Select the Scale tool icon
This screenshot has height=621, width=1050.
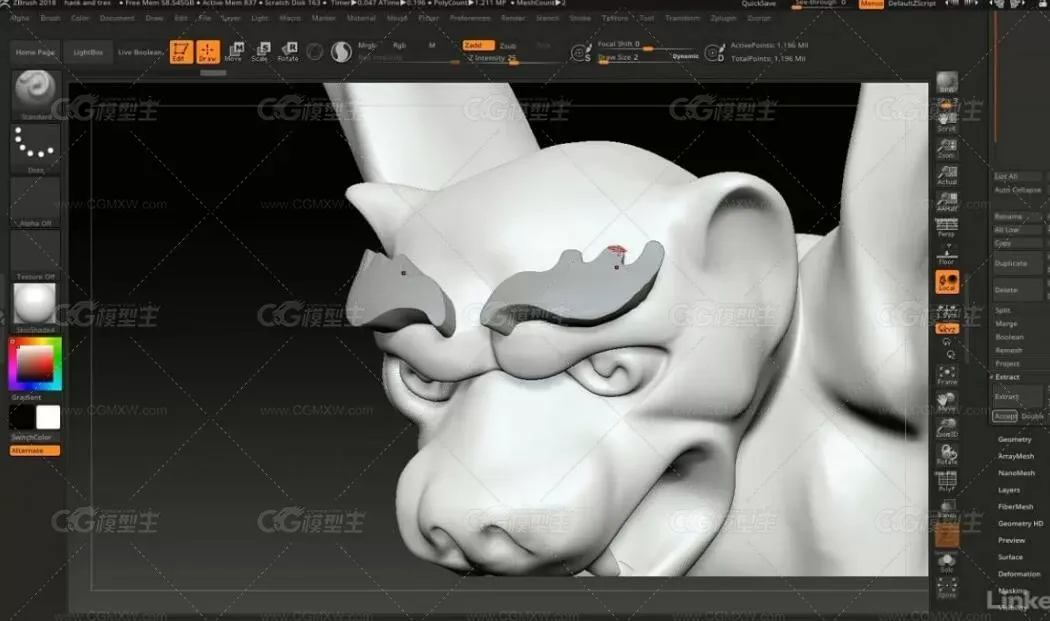pyautogui.click(x=260, y=52)
